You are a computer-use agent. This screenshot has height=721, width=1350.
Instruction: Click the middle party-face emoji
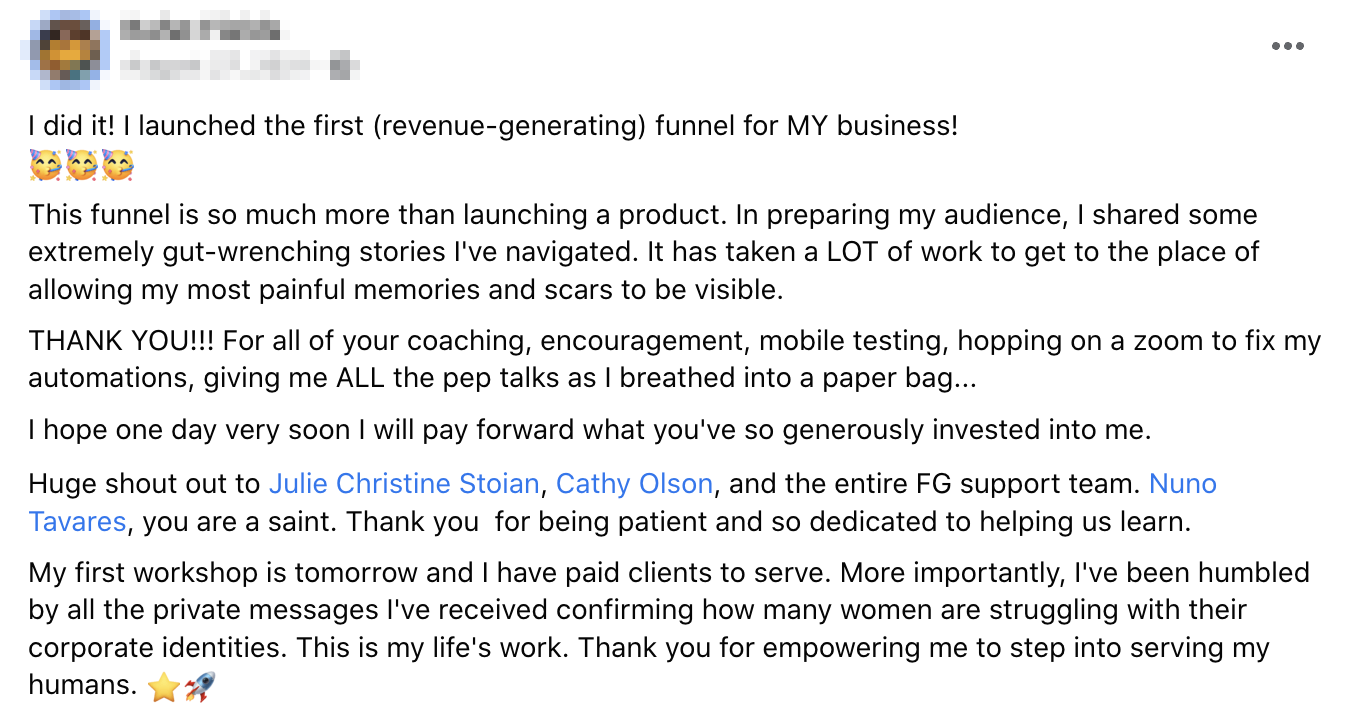click(81, 165)
